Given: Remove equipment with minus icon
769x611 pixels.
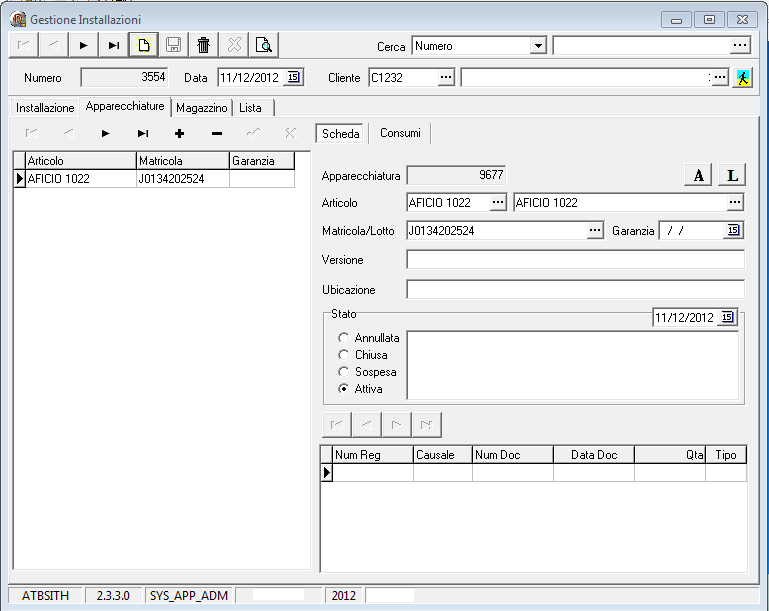Looking at the screenshot, I should [217, 133].
